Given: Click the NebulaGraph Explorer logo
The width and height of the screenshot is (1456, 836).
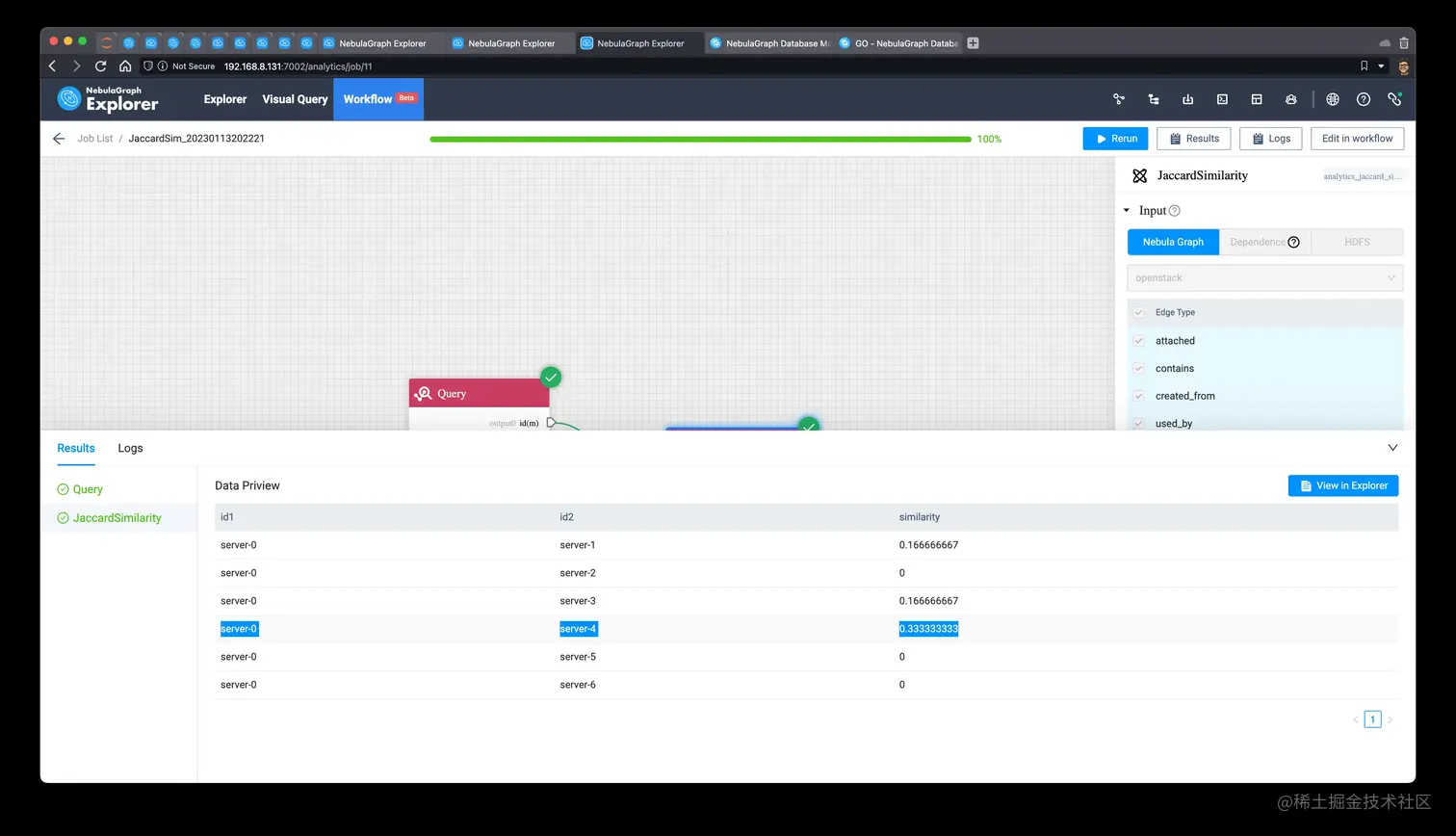Looking at the screenshot, I should coord(107,99).
